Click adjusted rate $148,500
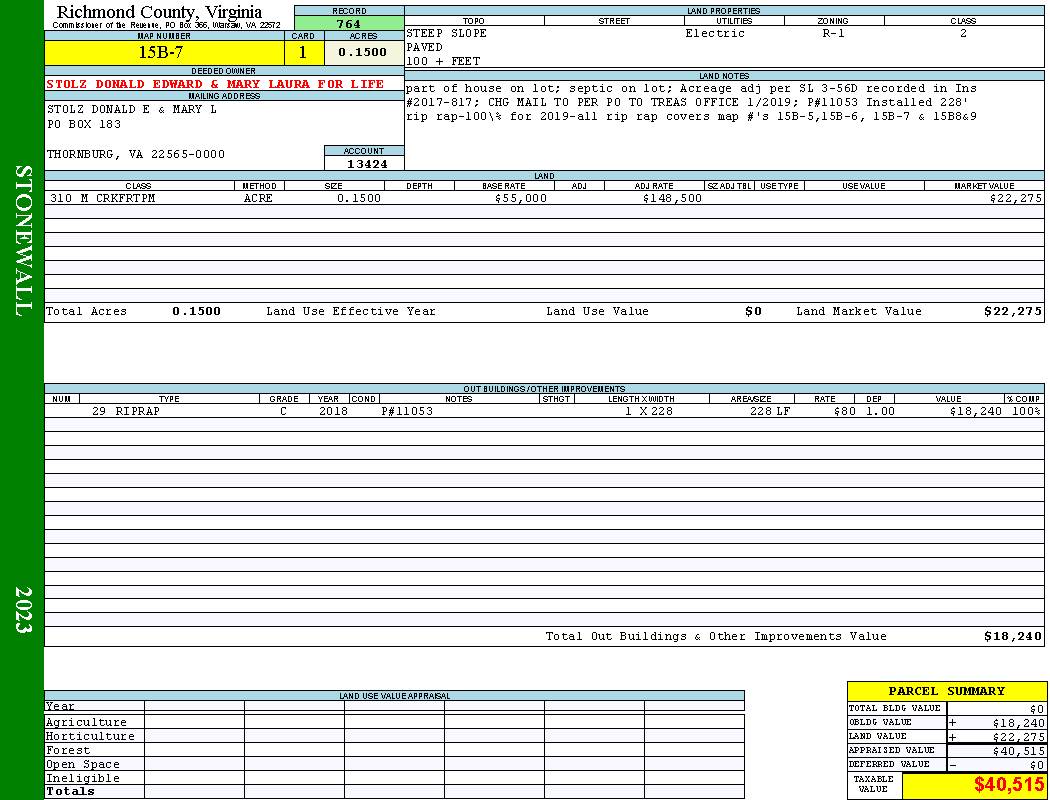The width and height of the screenshot is (1050, 800). click(x=672, y=198)
